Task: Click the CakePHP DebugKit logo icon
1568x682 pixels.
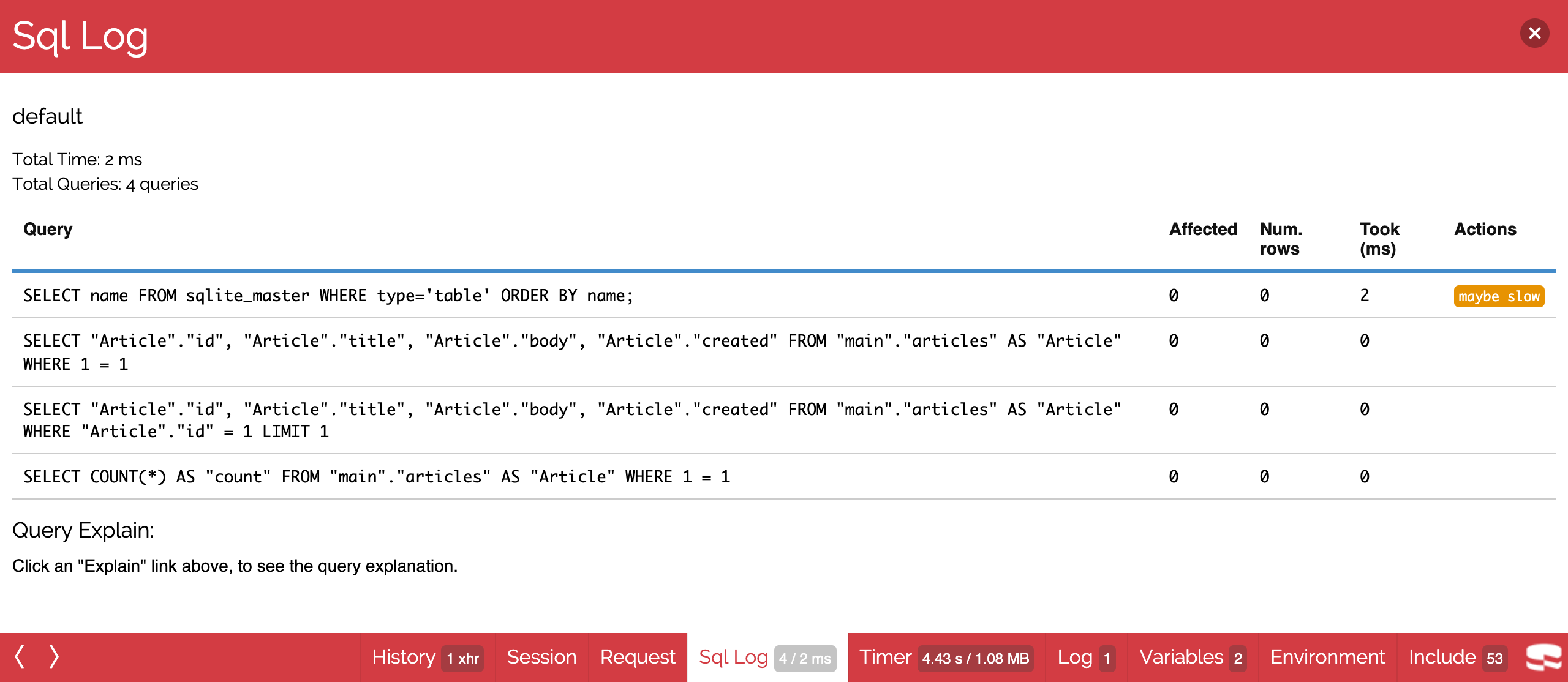Action: coord(1543,658)
